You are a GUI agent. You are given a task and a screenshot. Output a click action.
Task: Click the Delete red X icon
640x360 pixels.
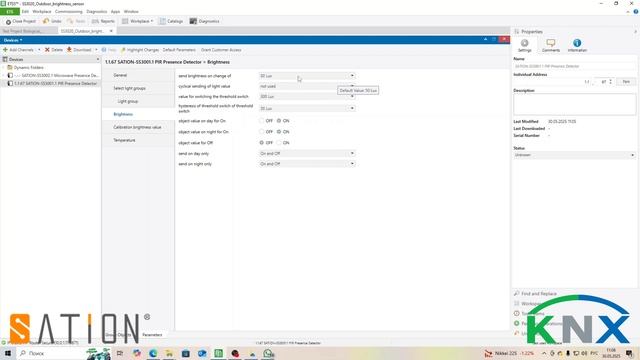tap(47, 50)
